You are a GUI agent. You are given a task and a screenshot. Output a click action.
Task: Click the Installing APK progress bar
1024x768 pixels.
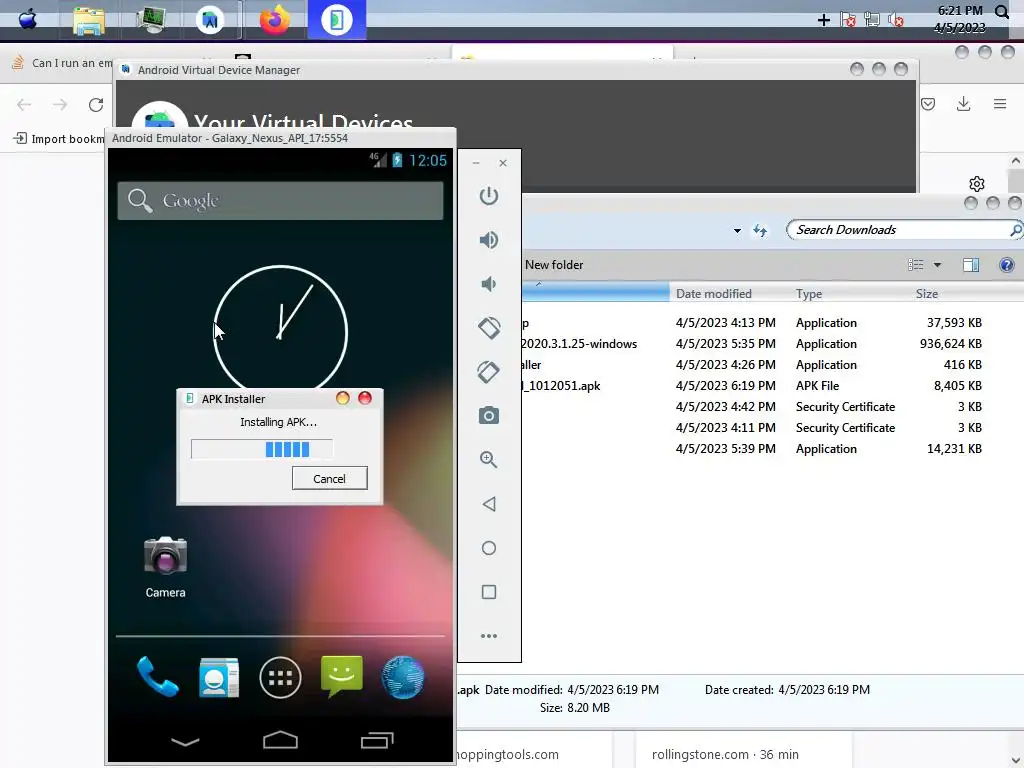tap(262, 449)
